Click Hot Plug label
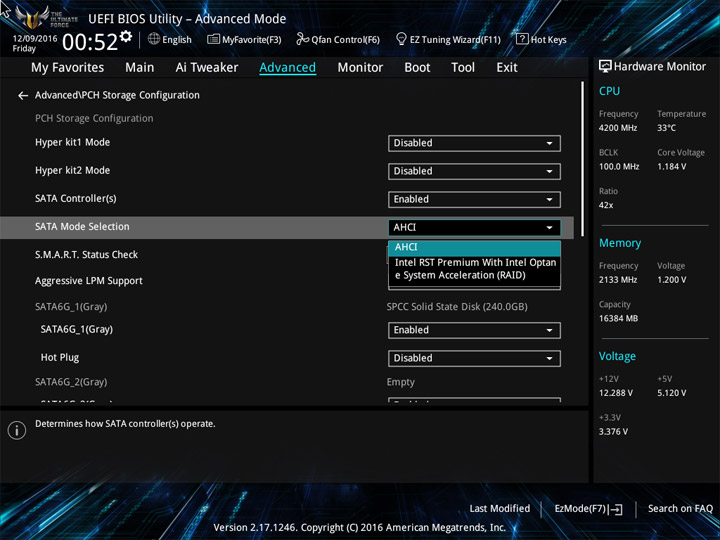The height and width of the screenshot is (540, 720). coord(60,358)
